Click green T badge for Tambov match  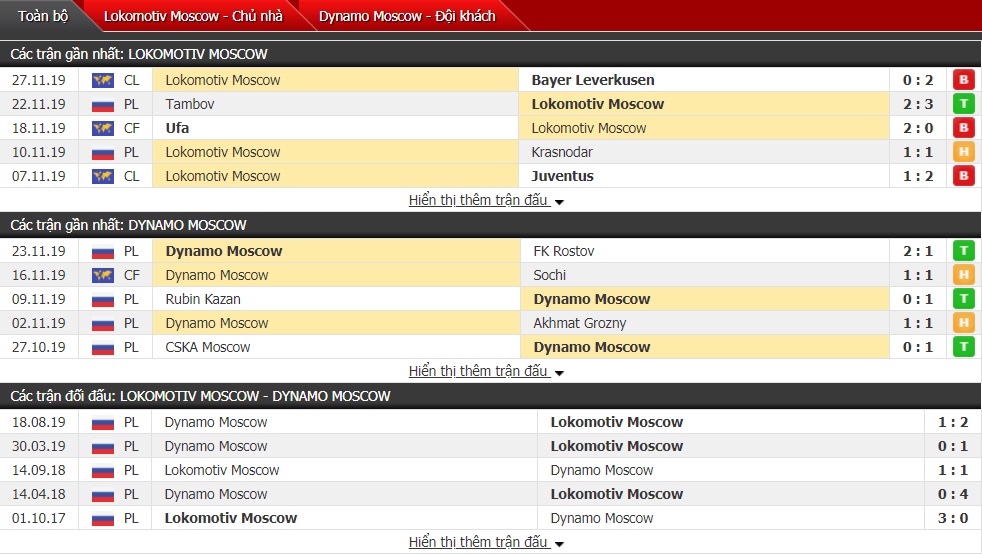tap(964, 104)
